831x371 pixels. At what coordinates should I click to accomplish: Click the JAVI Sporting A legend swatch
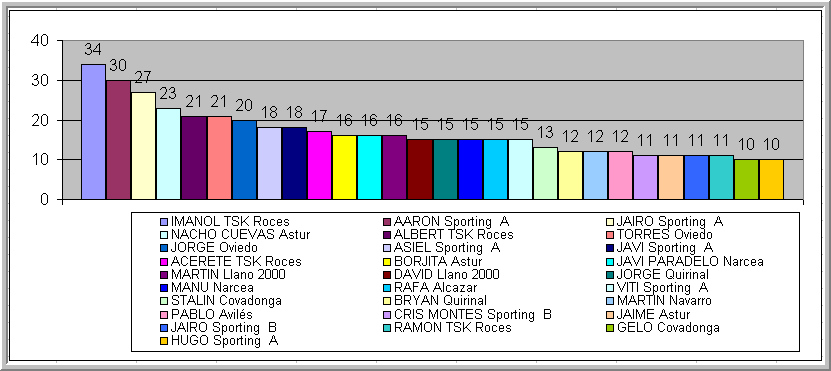611,248
